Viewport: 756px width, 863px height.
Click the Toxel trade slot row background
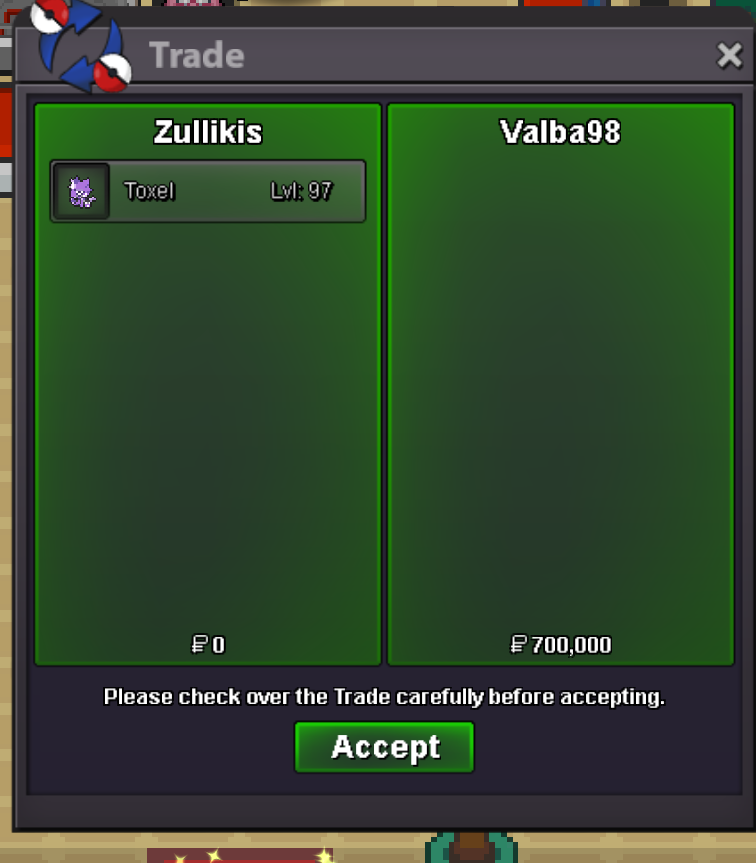click(208, 191)
